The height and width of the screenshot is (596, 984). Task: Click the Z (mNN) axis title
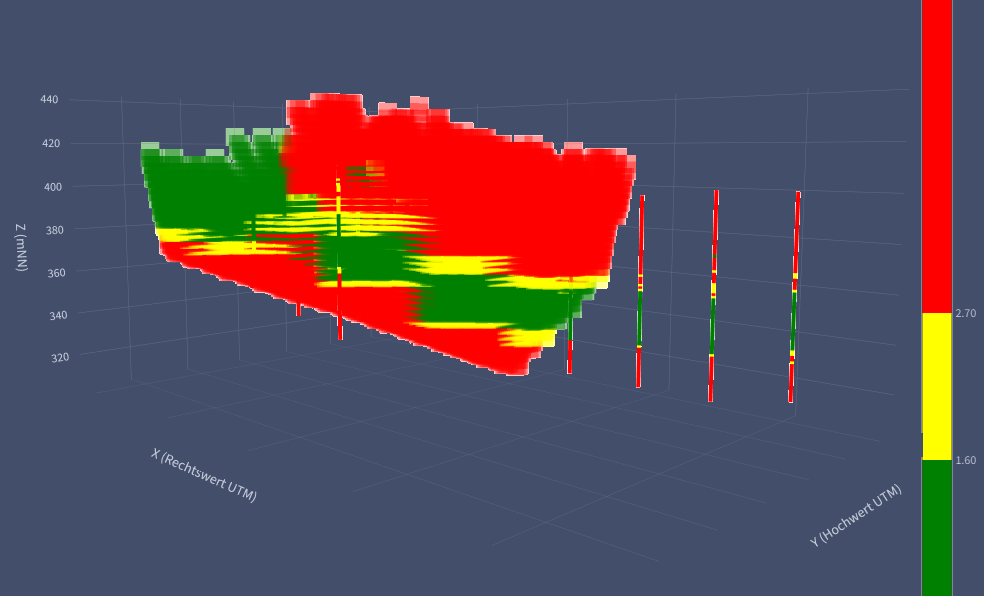pyautogui.click(x=22, y=247)
